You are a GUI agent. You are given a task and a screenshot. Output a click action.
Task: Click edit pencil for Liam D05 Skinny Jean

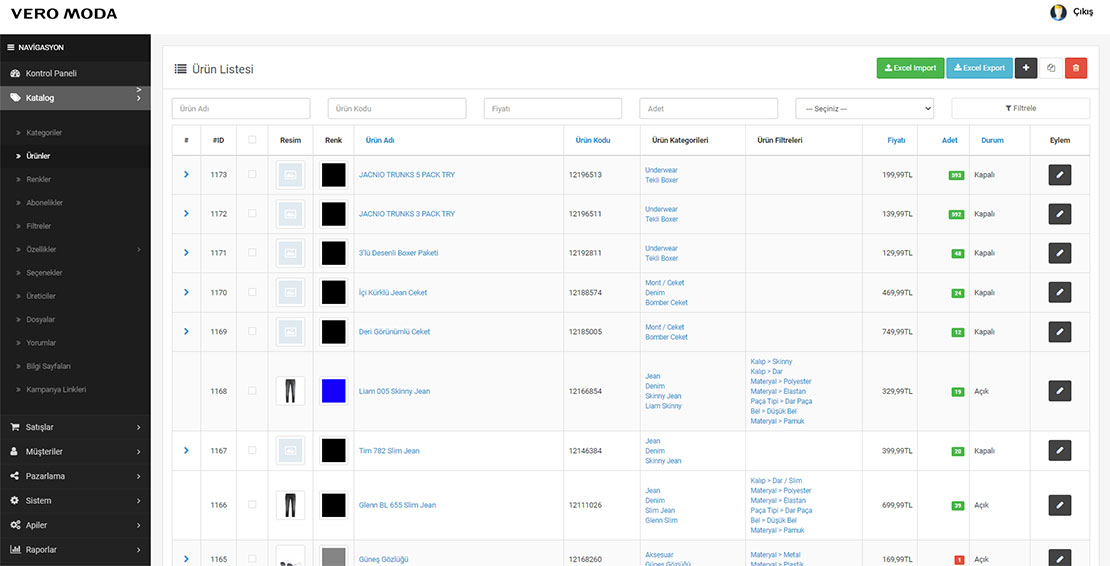1059,391
